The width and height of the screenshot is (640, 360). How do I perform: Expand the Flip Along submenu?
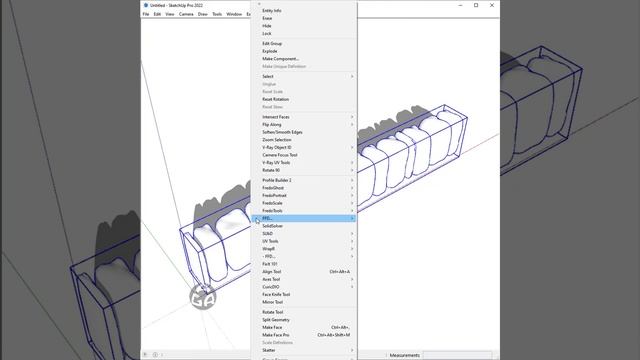point(304,124)
